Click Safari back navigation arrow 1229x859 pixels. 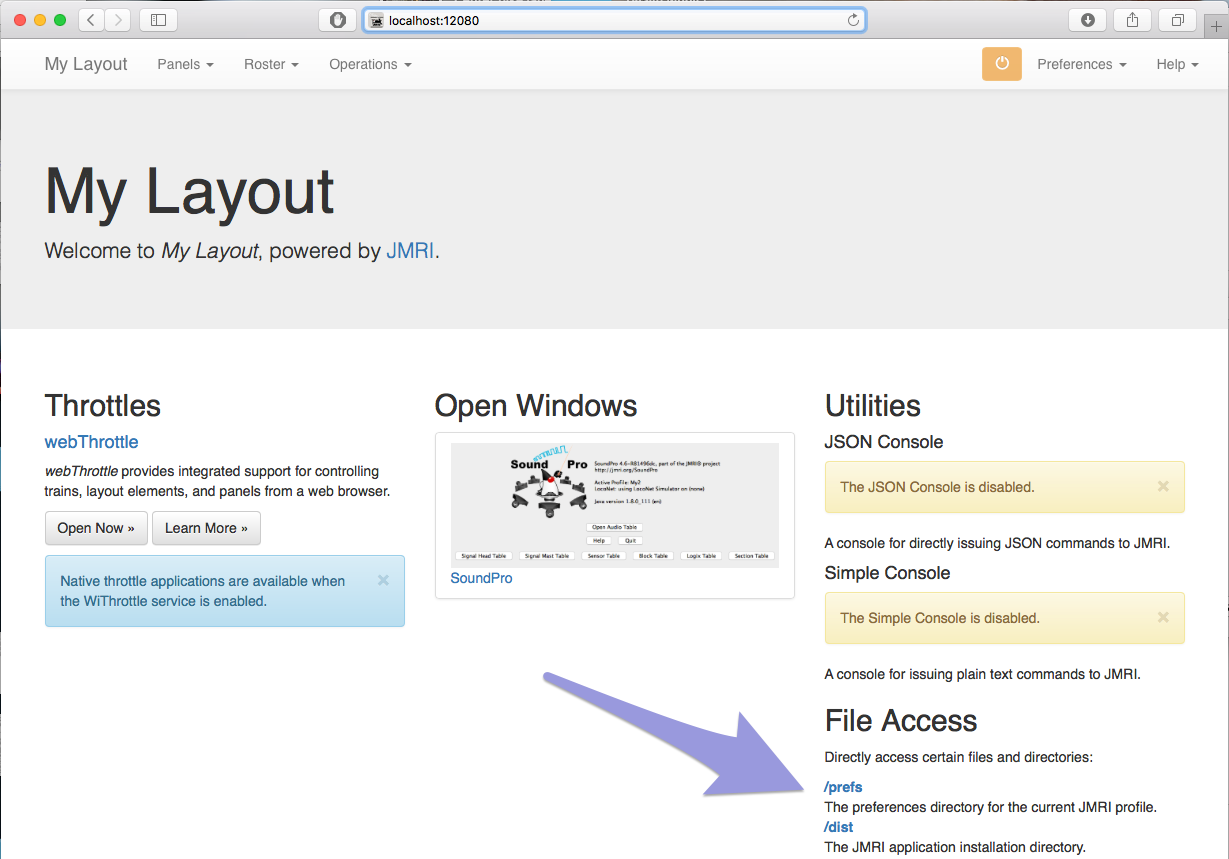tap(91, 20)
